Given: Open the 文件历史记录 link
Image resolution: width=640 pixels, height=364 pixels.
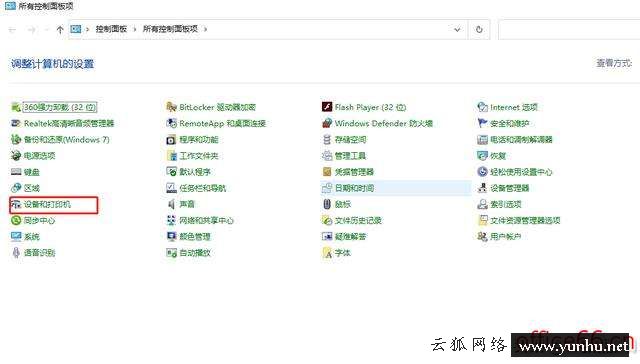Looking at the screenshot, I should coord(358,220).
